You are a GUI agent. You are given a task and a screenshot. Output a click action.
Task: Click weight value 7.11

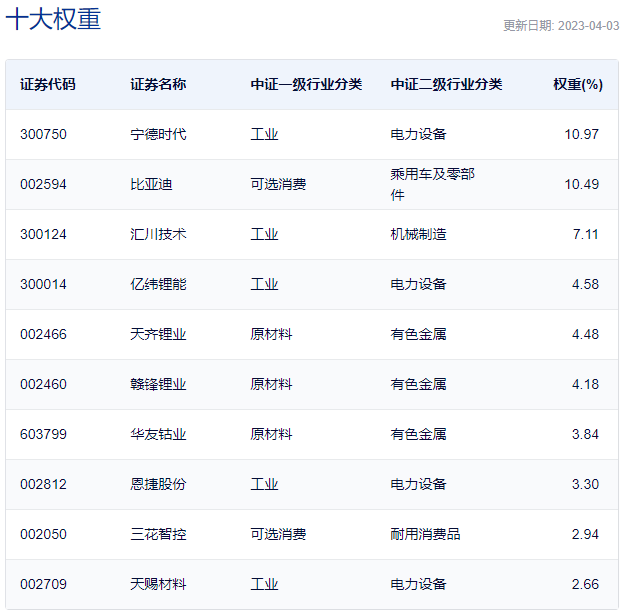(586, 234)
